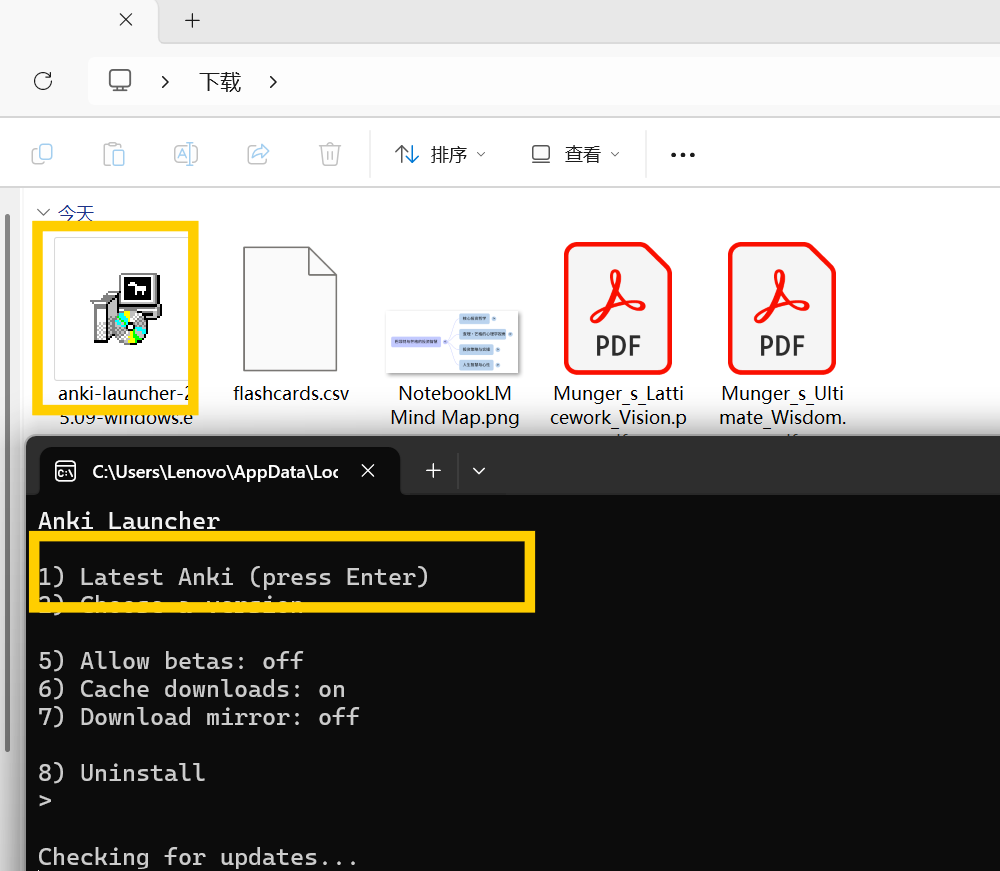Open the 排序 sort dropdown

click(x=440, y=154)
